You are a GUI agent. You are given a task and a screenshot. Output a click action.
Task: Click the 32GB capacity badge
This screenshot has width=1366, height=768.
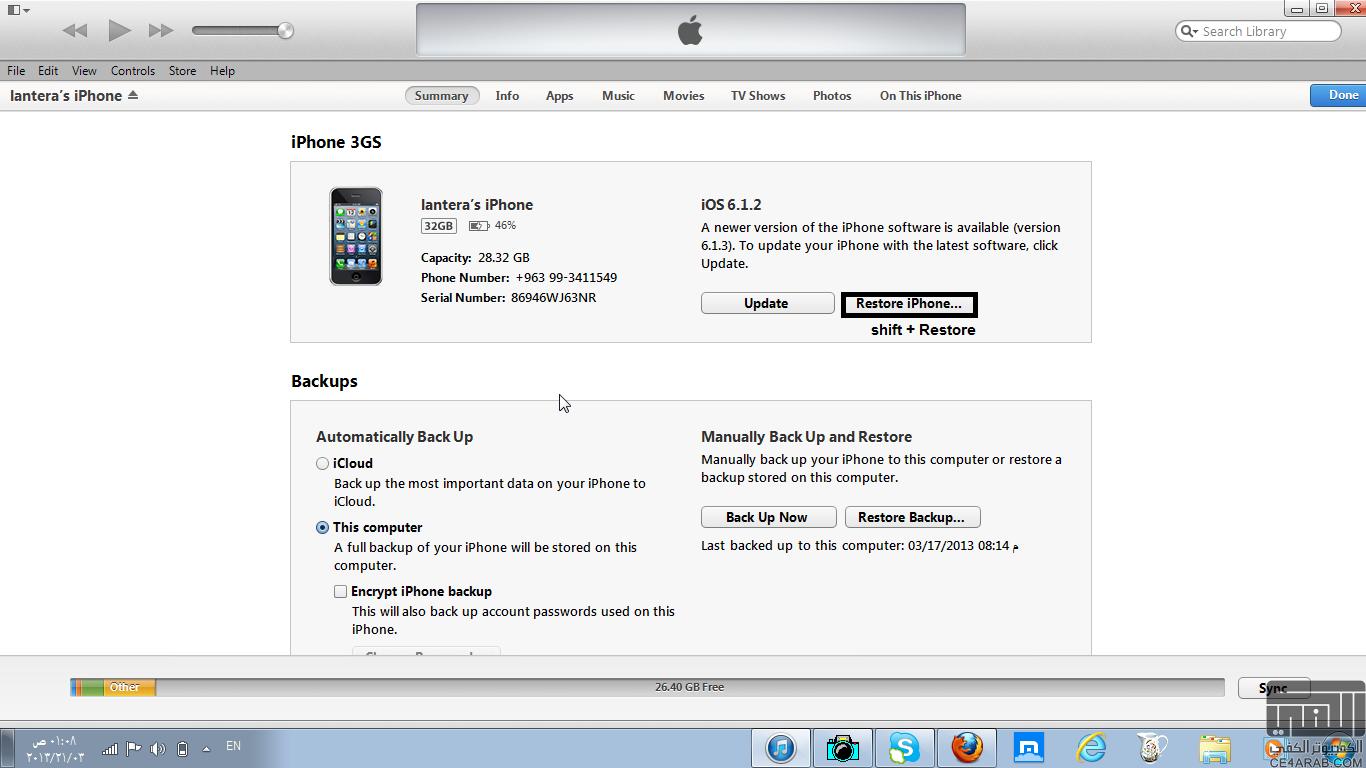(438, 226)
